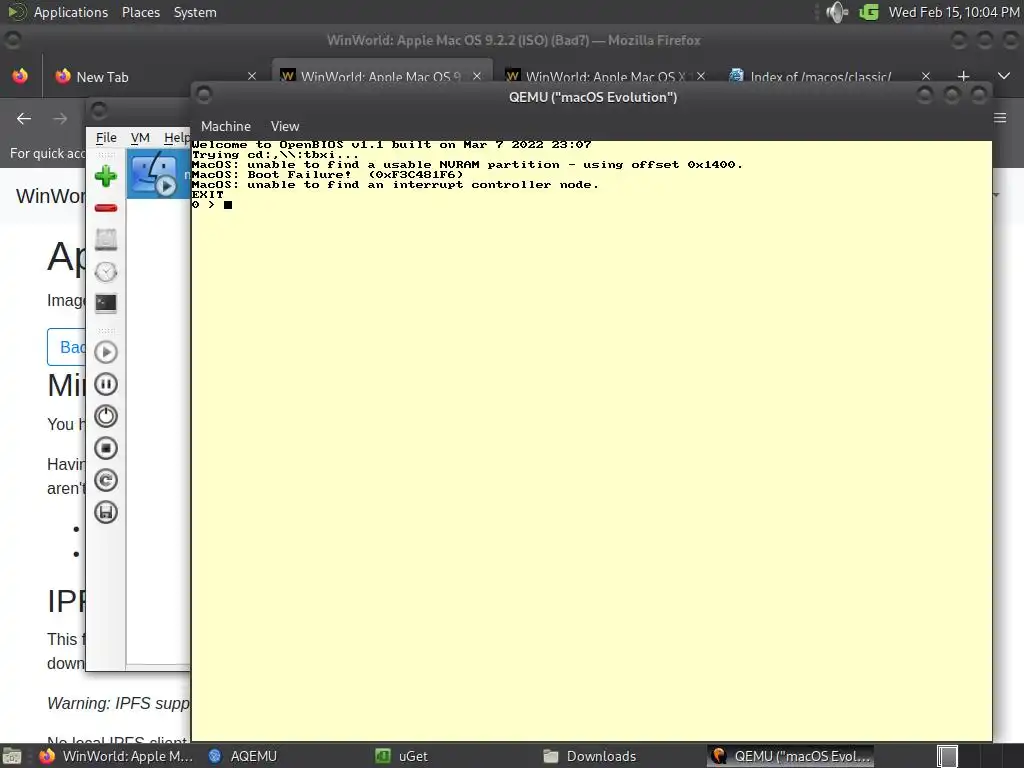
Task: Click the clock icon in AQEMU toolbar
Action: 106,272
